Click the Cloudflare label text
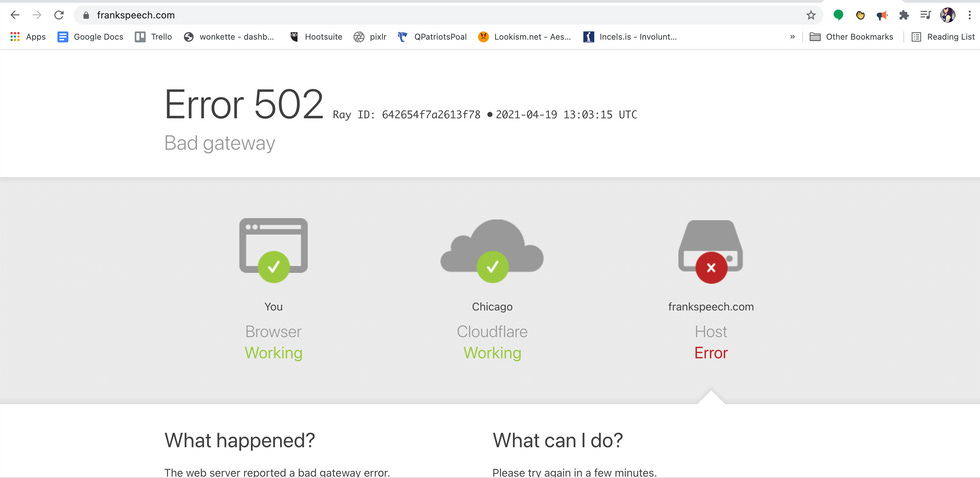The width and height of the screenshot is (980, 478). point(492,332)
